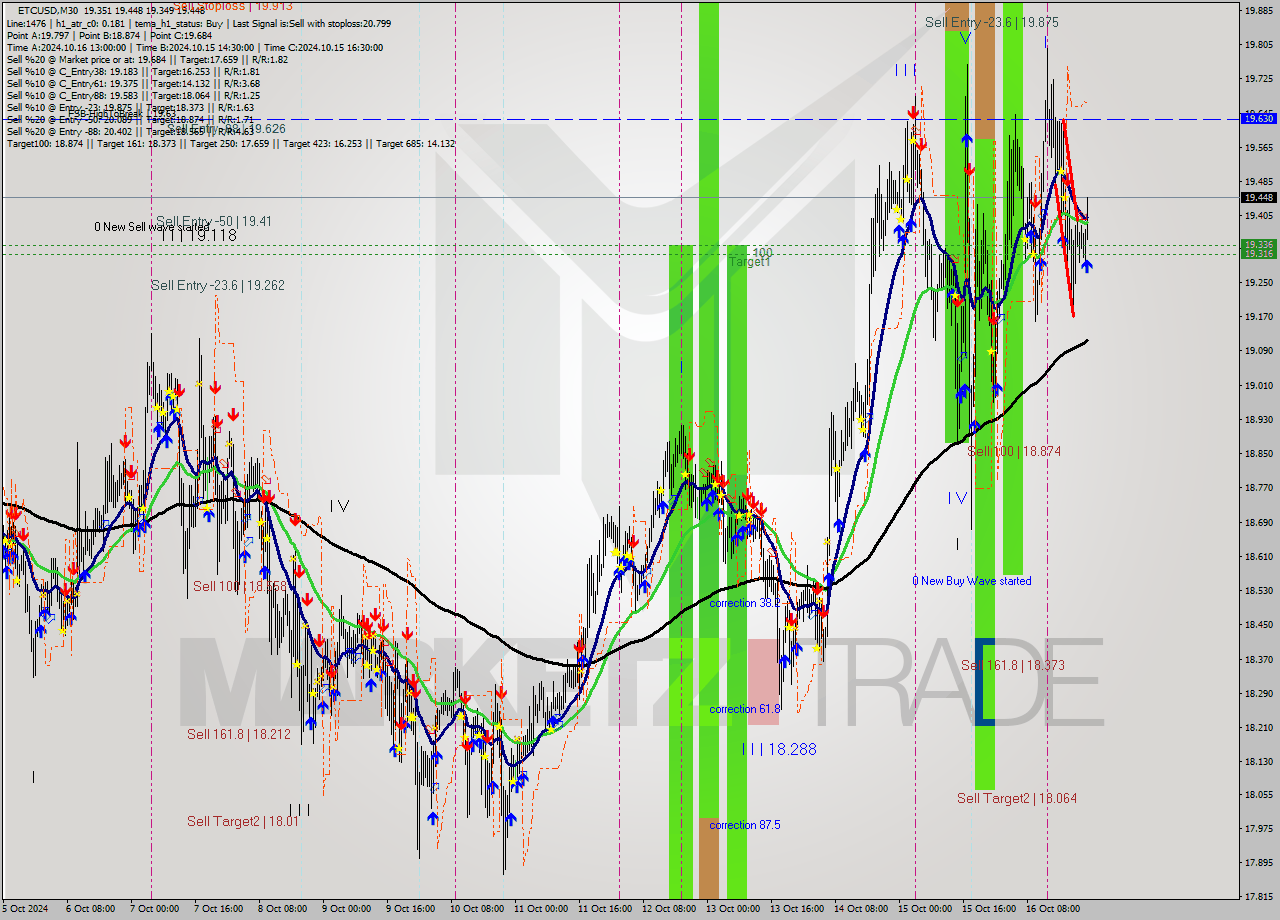
Task: Click the '5 Oct 2024' date axis label
Action: 25,909
